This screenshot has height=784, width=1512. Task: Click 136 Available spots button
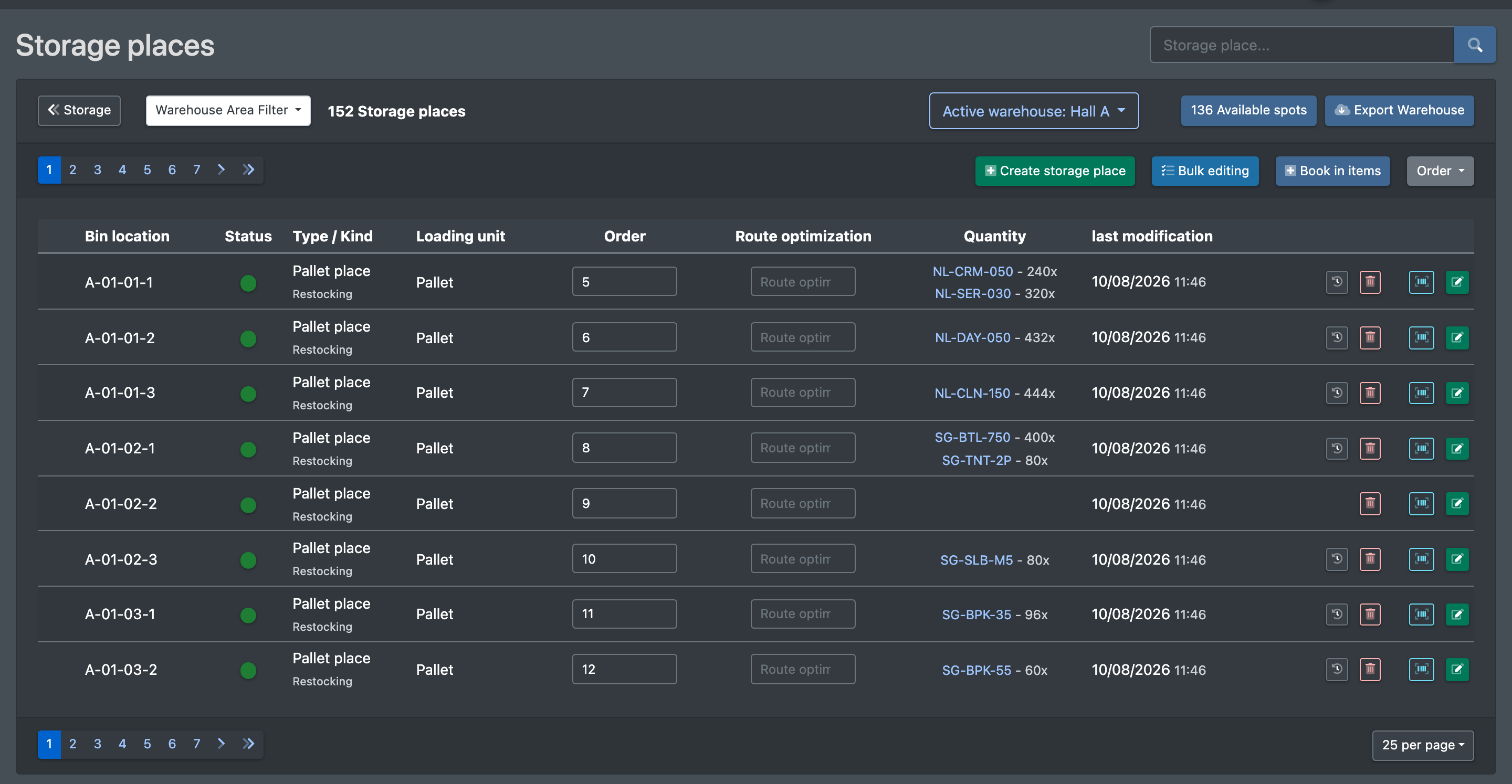[x=1248, y=110]
